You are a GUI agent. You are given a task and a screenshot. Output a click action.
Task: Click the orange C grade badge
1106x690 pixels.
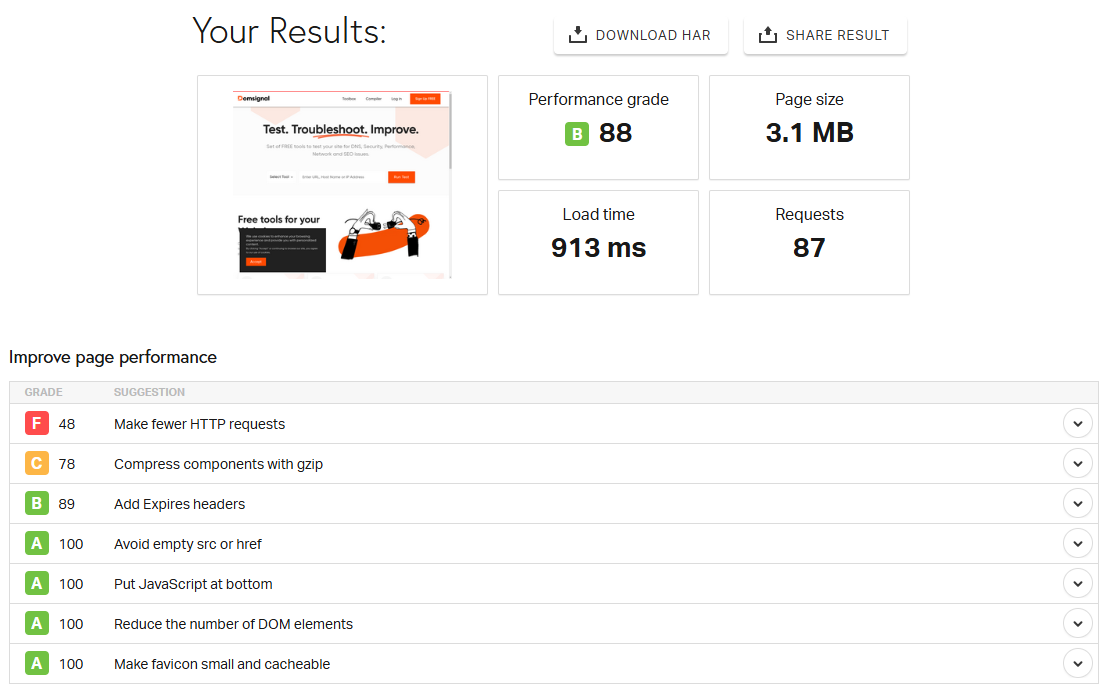37,464
